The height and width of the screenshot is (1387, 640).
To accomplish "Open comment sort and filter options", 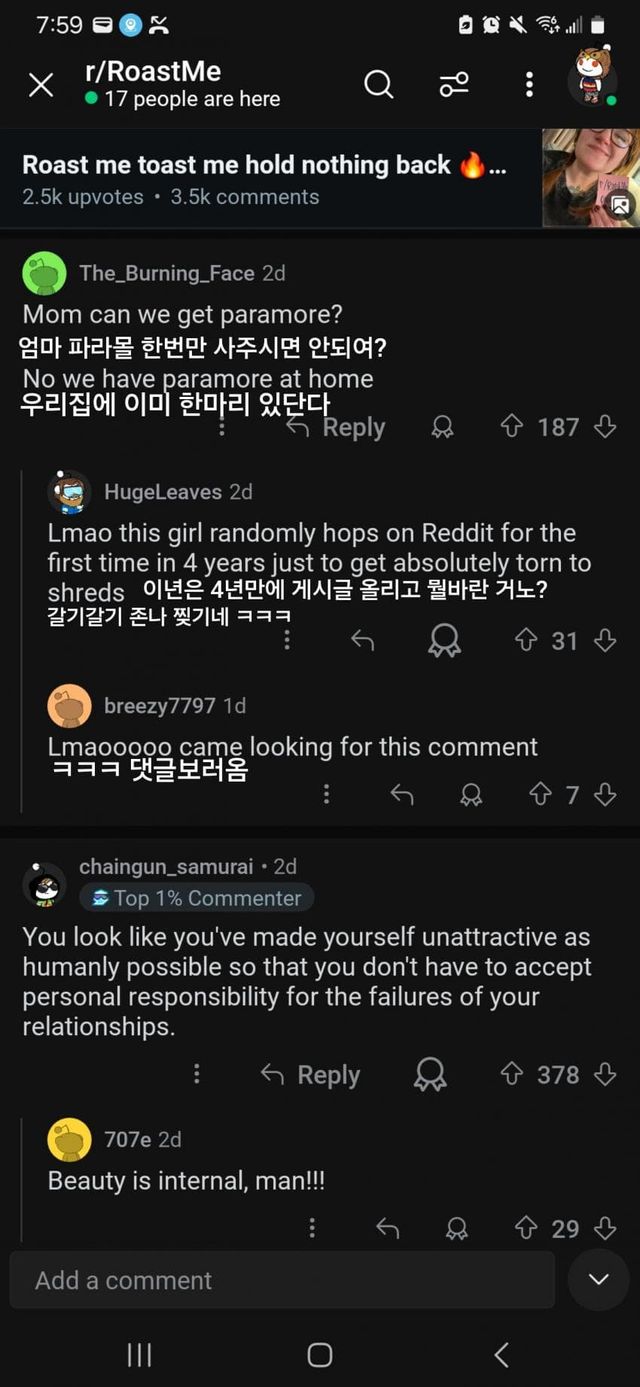I will point(454,85).
